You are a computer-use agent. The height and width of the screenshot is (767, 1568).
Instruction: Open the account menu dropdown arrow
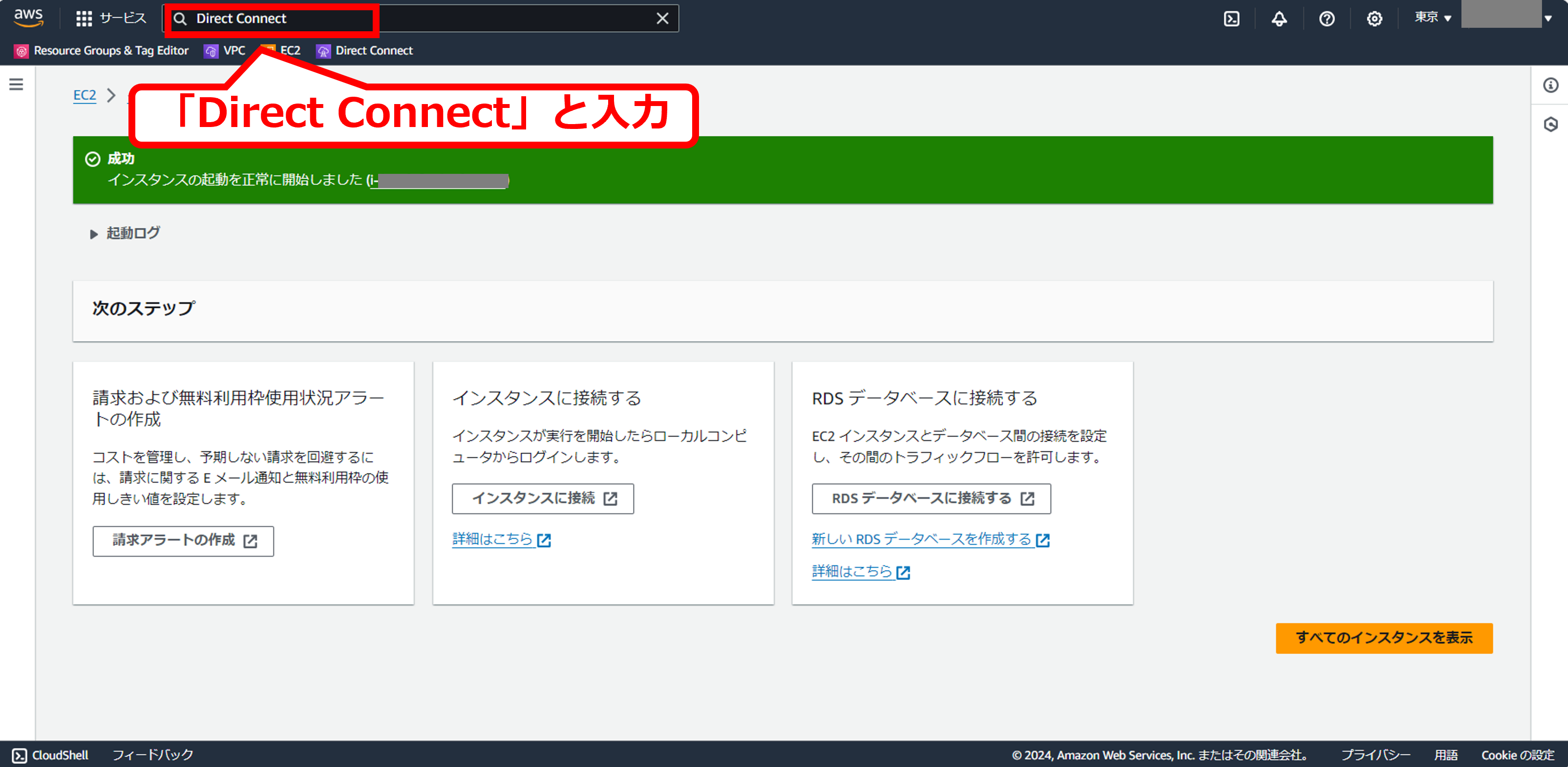coord(1548,18)
